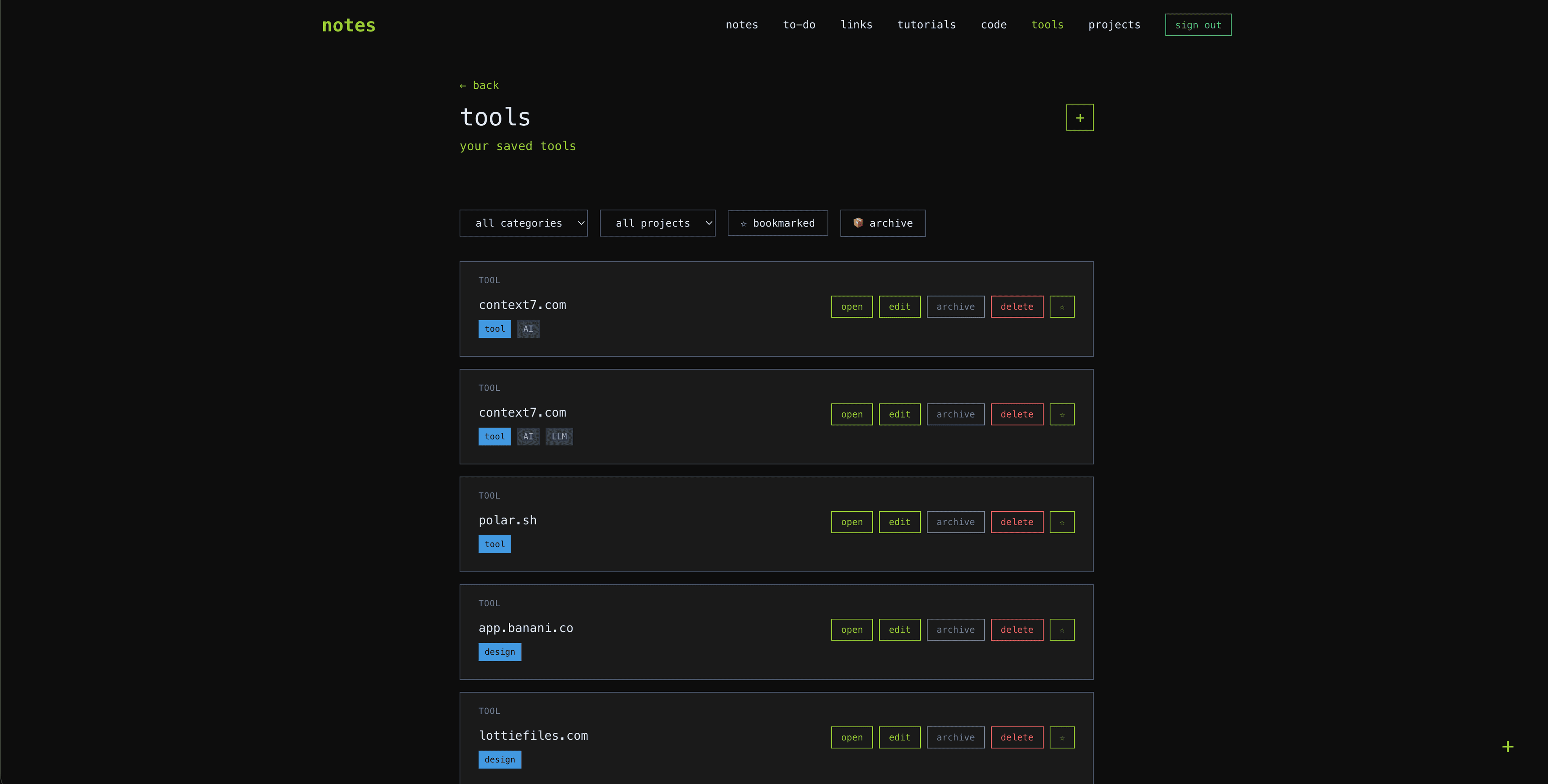Image resolution: width=1548 pixels, height=784 pixels.
Task: Toggle the bookmarked filter
Action: pos(777,223)
